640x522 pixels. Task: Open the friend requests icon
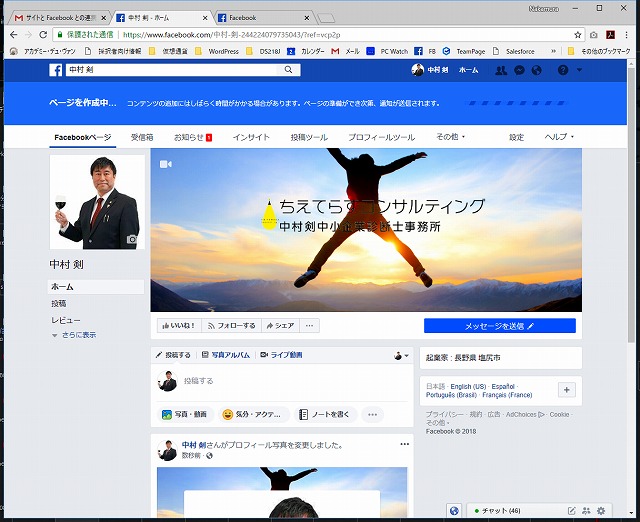coord(502,70)
